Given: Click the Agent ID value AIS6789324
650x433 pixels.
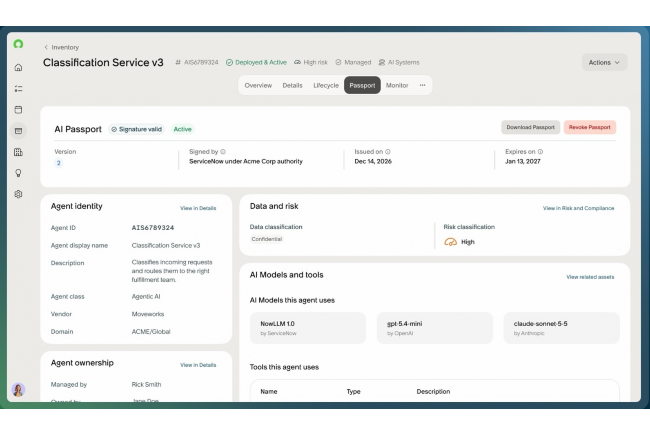Looking at the screenshot, I should [153, 228].
